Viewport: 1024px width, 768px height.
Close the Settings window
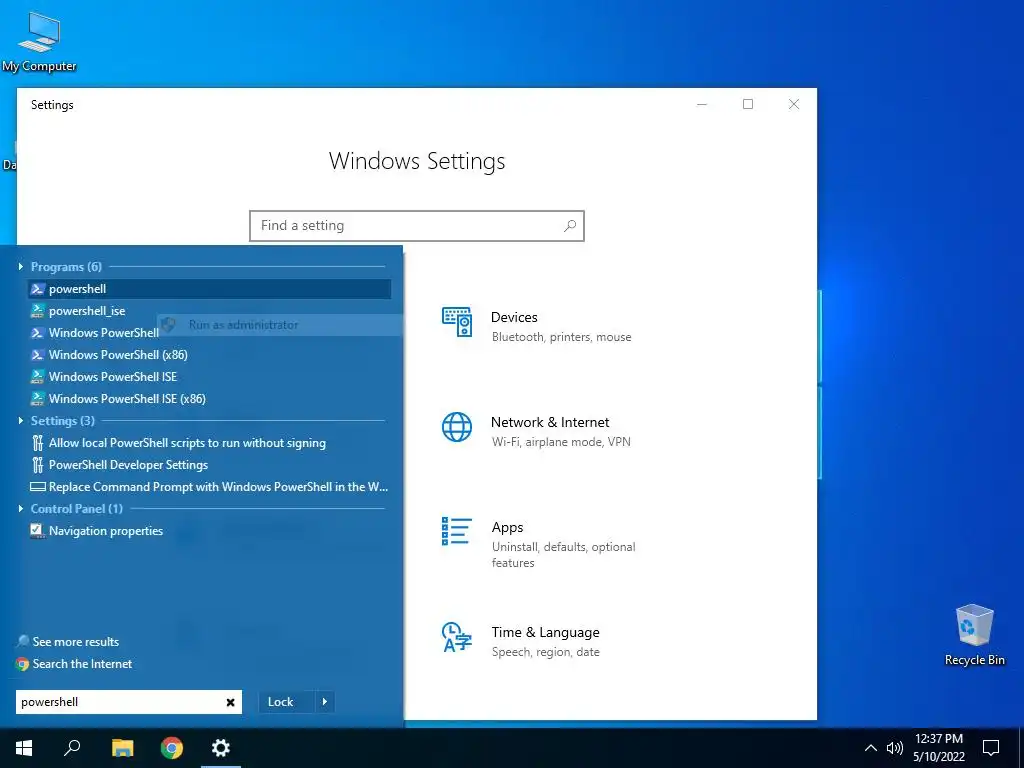(x=794, y=104)
